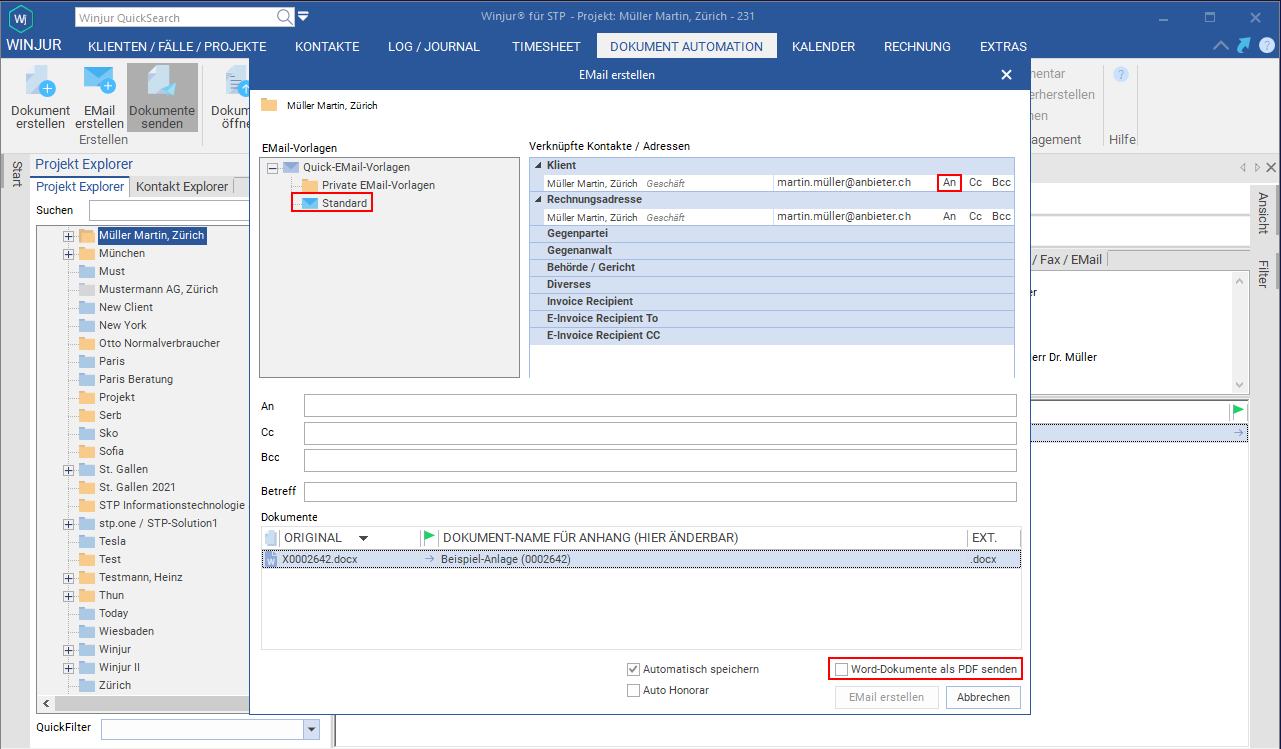
Task: Click the Müller Martin folder icon in dialog header
Action: (269, 105)
